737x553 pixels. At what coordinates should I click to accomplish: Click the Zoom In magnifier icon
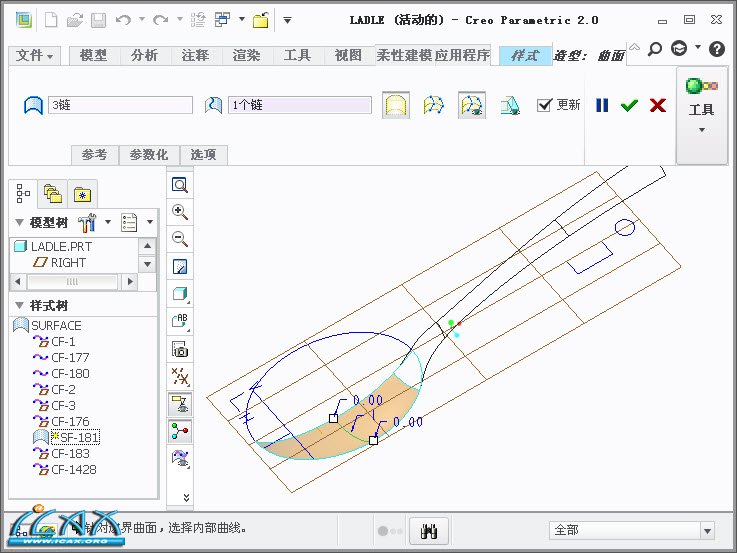click(180, 212)
